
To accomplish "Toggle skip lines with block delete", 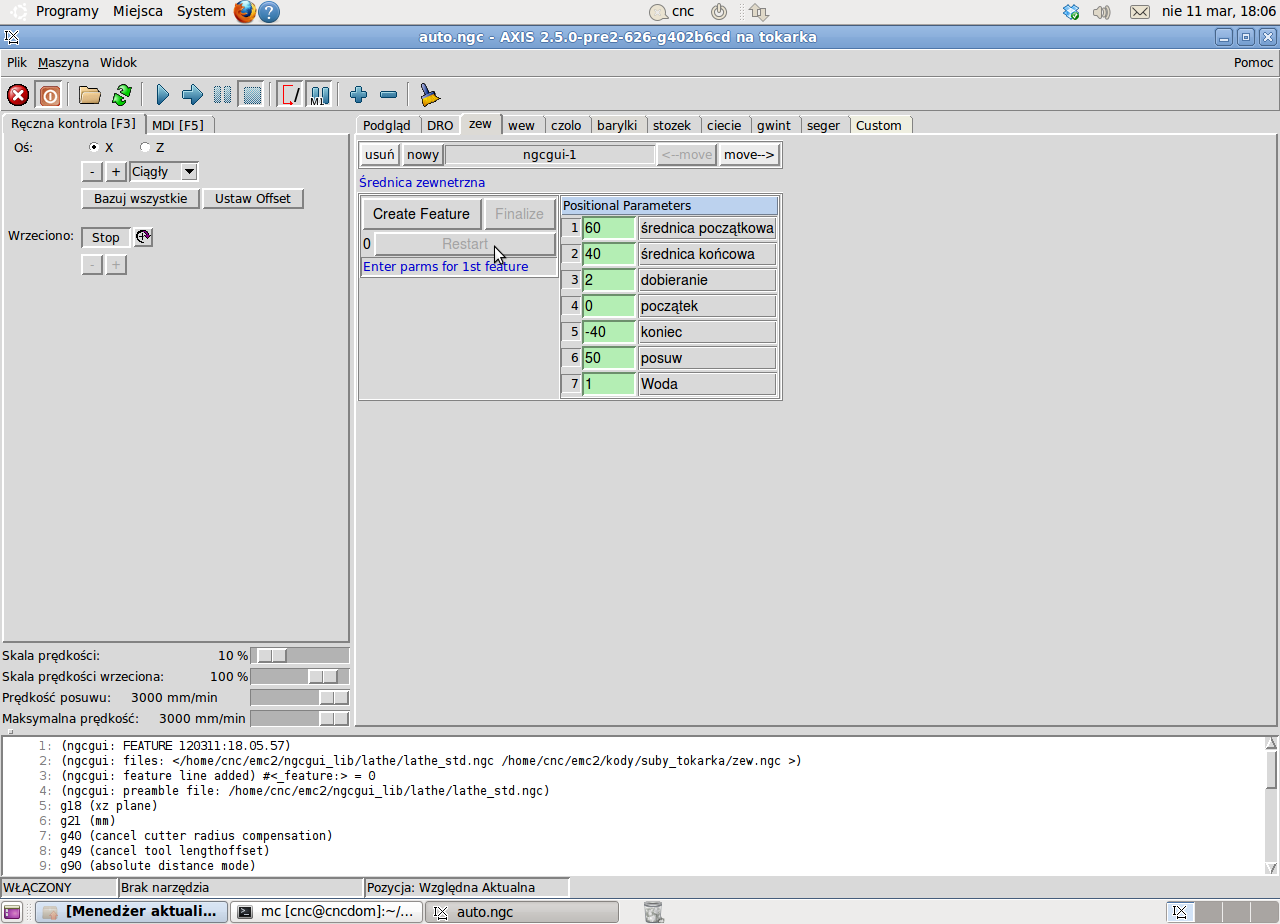I will [290, 95].
